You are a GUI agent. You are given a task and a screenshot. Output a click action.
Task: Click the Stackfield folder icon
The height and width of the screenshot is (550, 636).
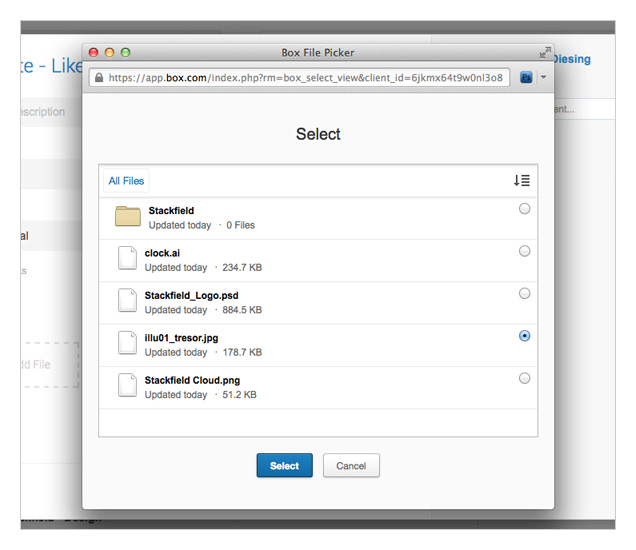[x=128, y=216]
